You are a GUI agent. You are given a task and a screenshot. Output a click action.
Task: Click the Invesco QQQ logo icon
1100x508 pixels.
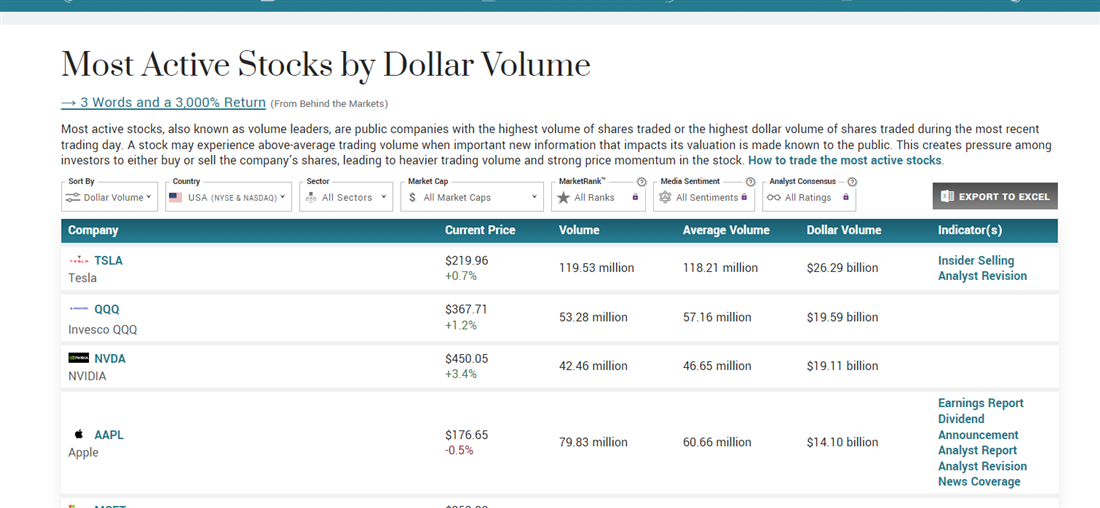click(78, 310)
